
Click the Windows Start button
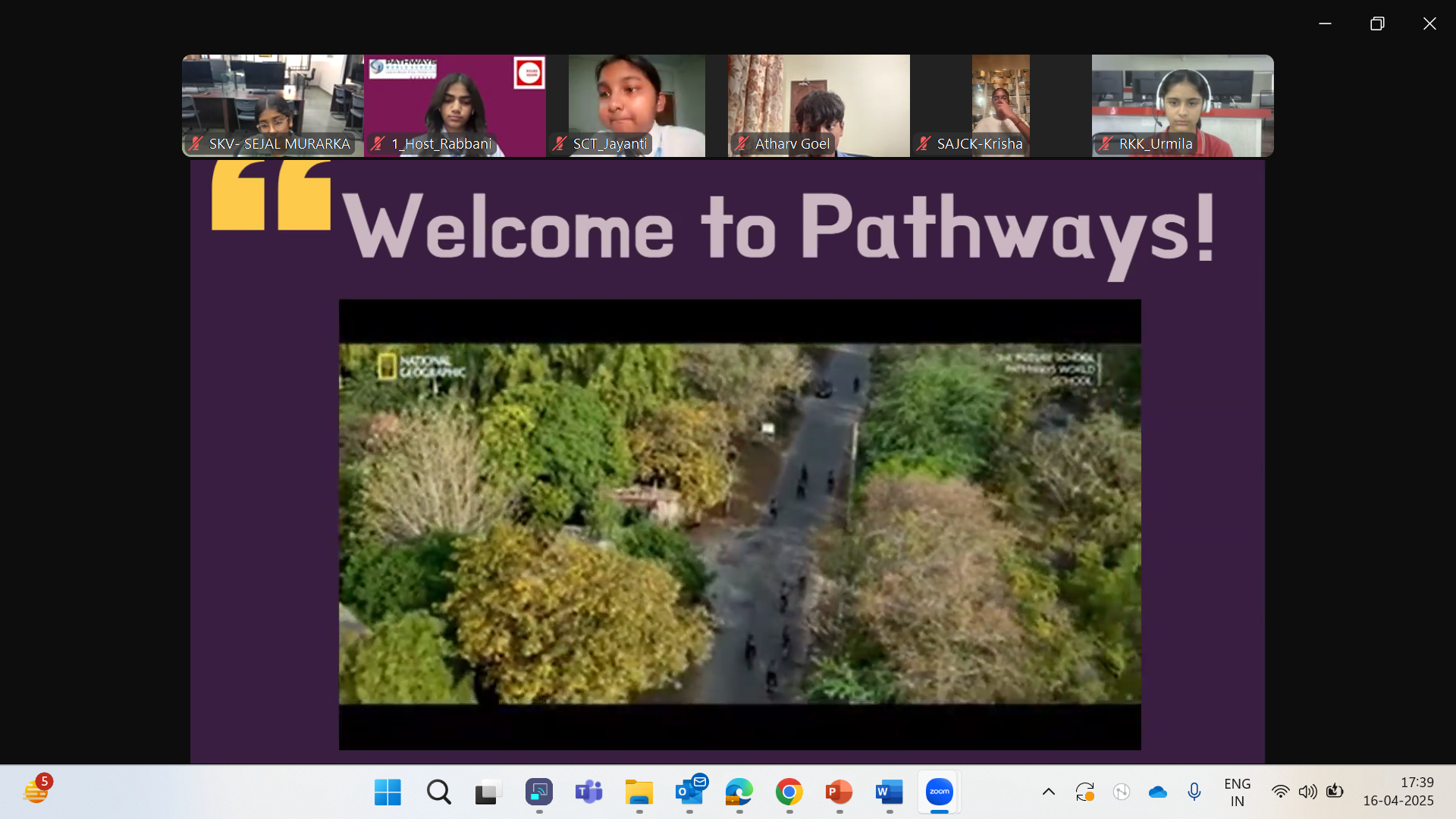[388, 792]
